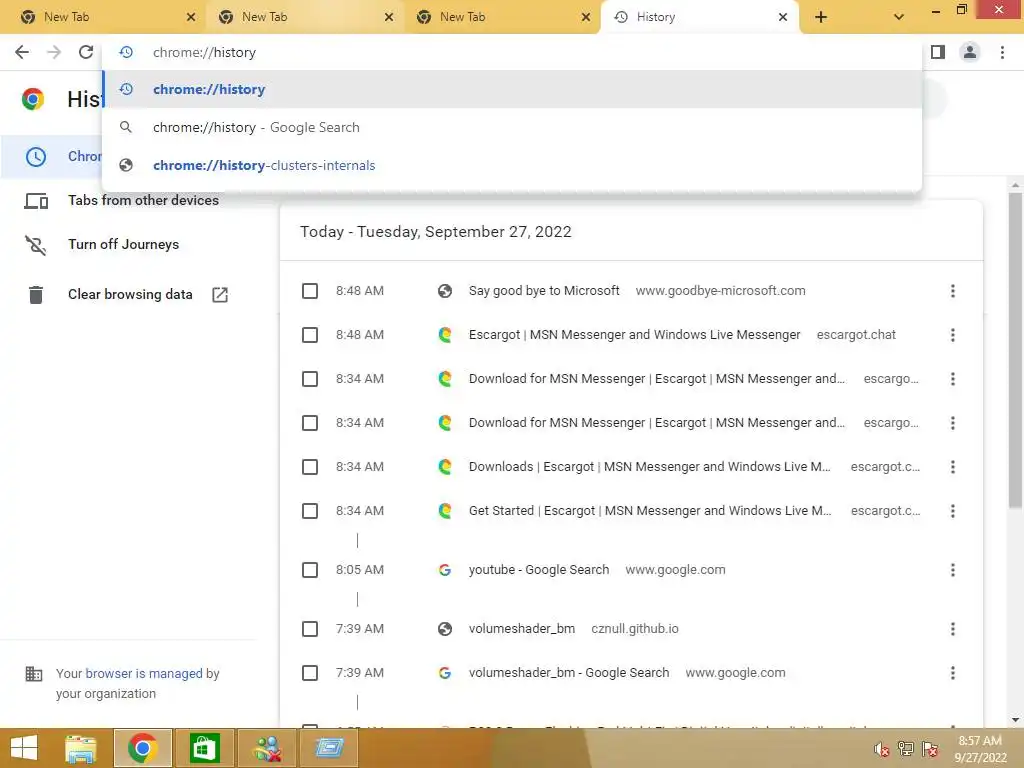Click the scrollbar down arrow
Viewport: 1024px width, 768px height.
click(1015, 720)
